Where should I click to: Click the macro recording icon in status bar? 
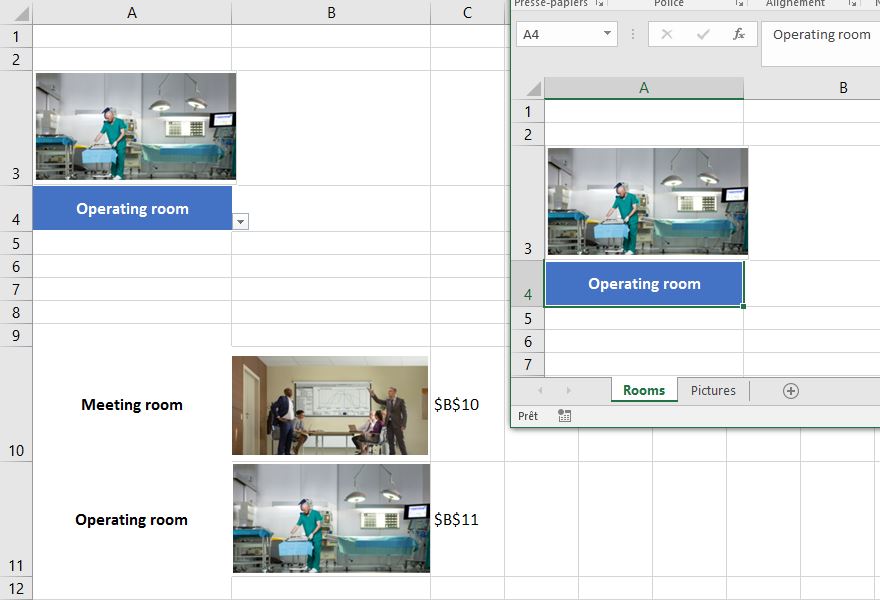click(x=565, y=416)
